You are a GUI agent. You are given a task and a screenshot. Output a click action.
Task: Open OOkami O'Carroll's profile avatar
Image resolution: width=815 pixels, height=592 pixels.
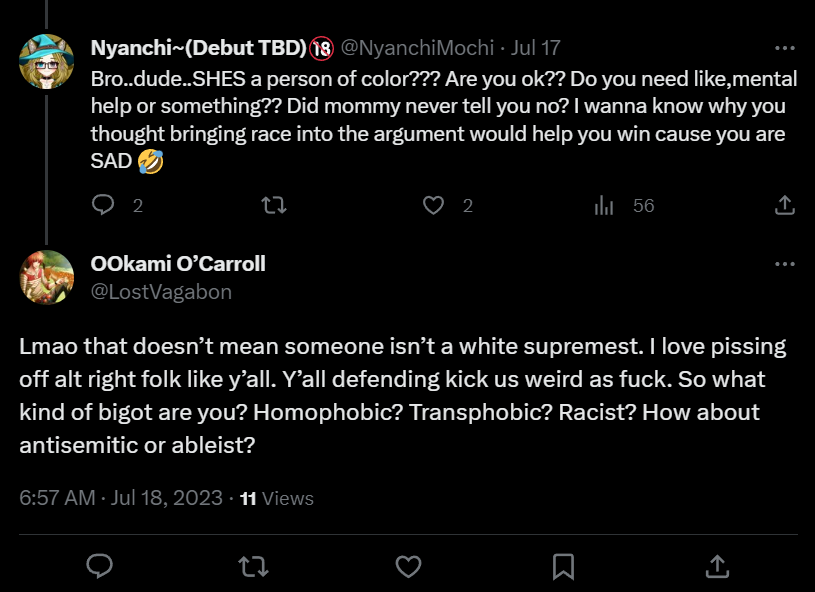click(x=46, y=277)
